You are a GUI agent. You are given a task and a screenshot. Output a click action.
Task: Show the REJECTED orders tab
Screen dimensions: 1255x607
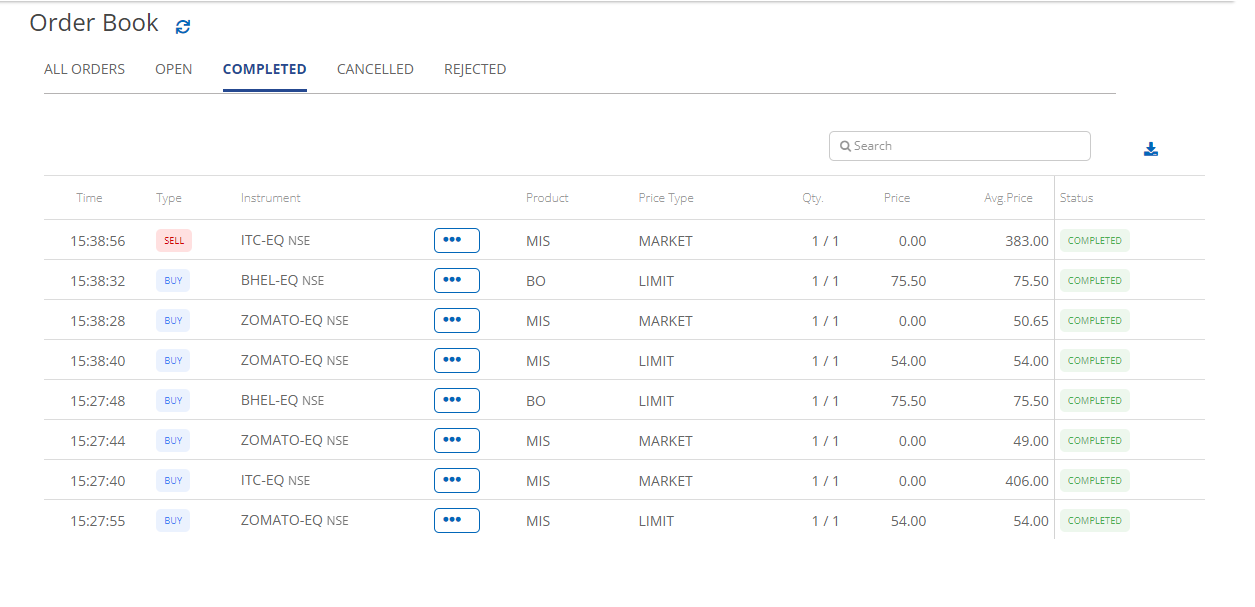(x=475, y=69)
